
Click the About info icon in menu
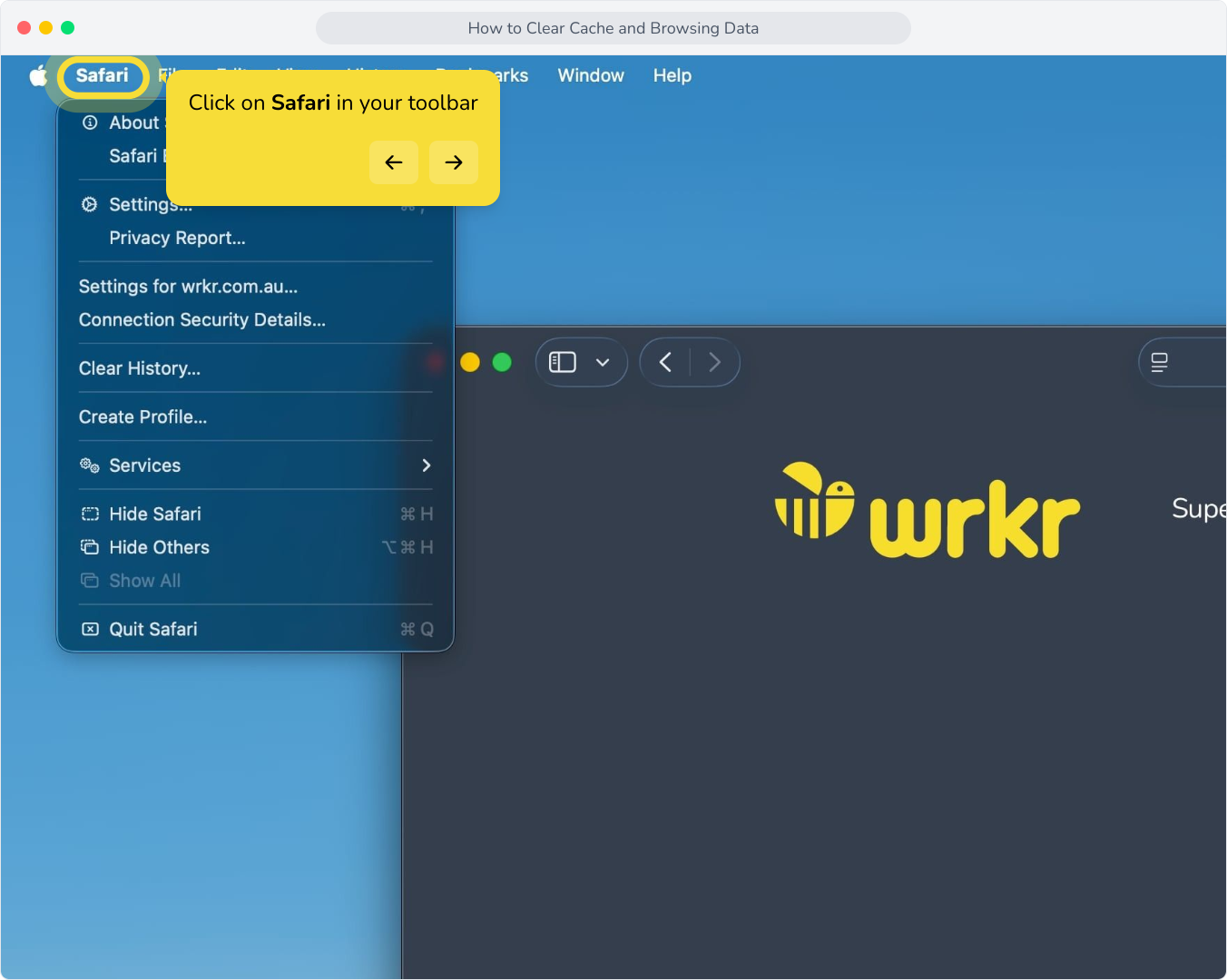click(90, 122)
